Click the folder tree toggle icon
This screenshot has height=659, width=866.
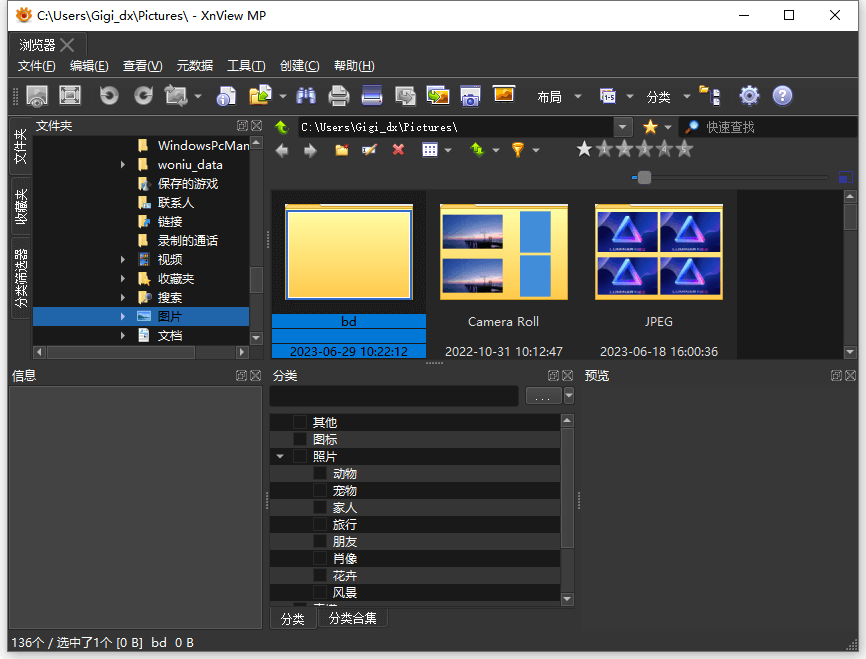[x=710, y=96]
